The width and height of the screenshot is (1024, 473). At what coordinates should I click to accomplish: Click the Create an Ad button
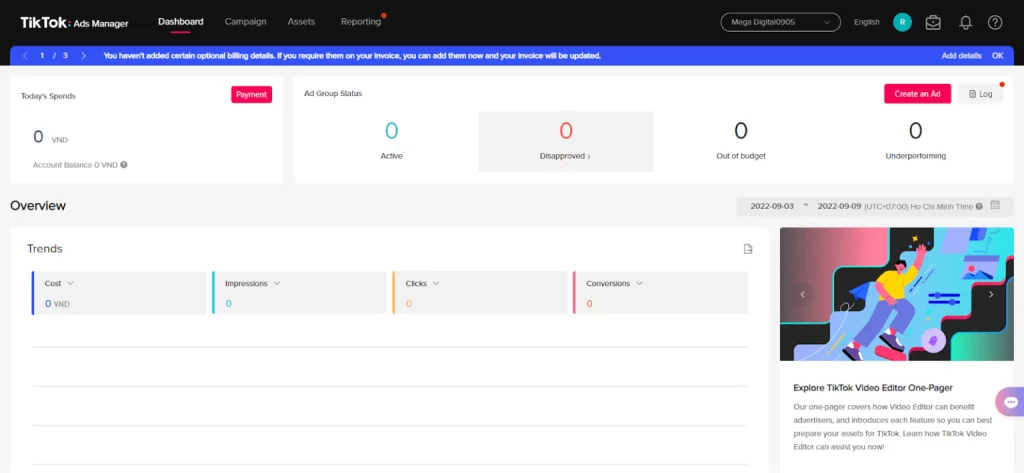(917, 93)
